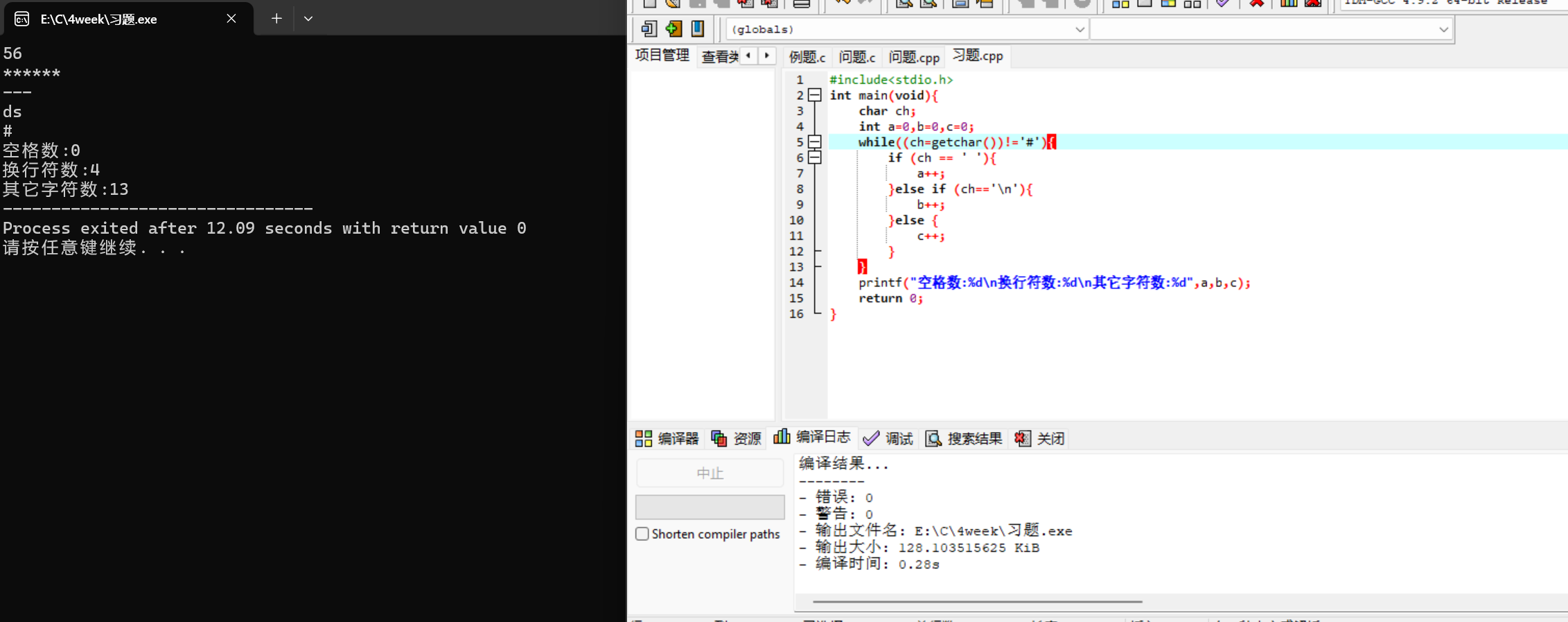This screenshot has height=622, width=1568.
Task: Close the 习题.exe terminal tab
Action: (231, 19)
